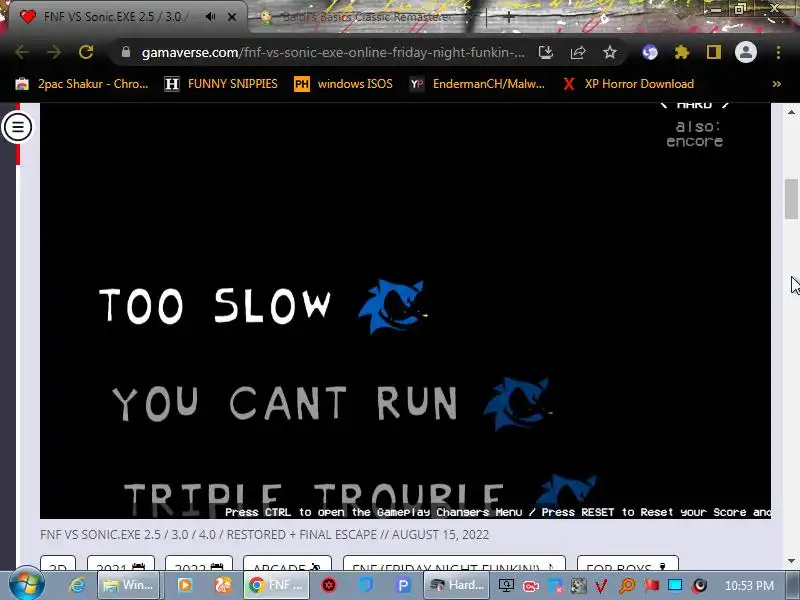Open the site hamburger menu button
Image resolution: width=800 pixels, height=600 pixels.
click(x=17, y=127)
